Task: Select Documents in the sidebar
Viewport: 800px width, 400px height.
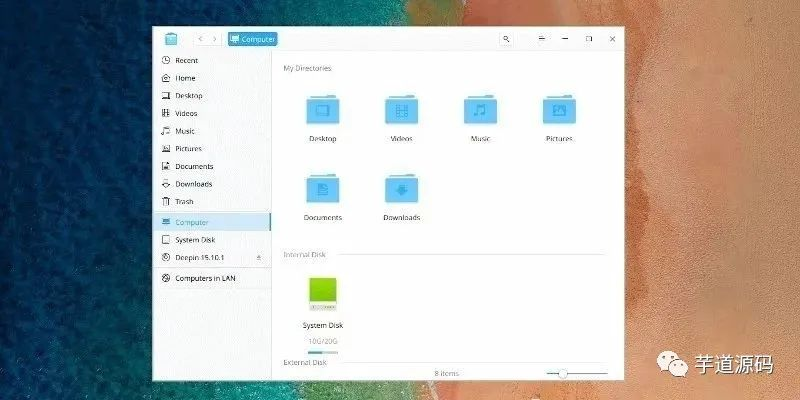Action: coord(212,166)
